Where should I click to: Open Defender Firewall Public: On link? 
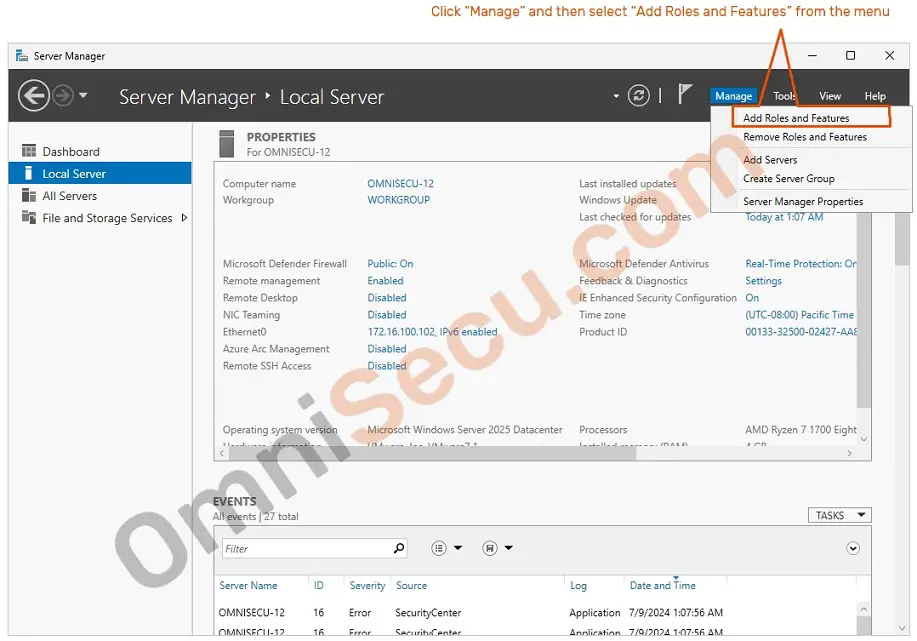390,264
